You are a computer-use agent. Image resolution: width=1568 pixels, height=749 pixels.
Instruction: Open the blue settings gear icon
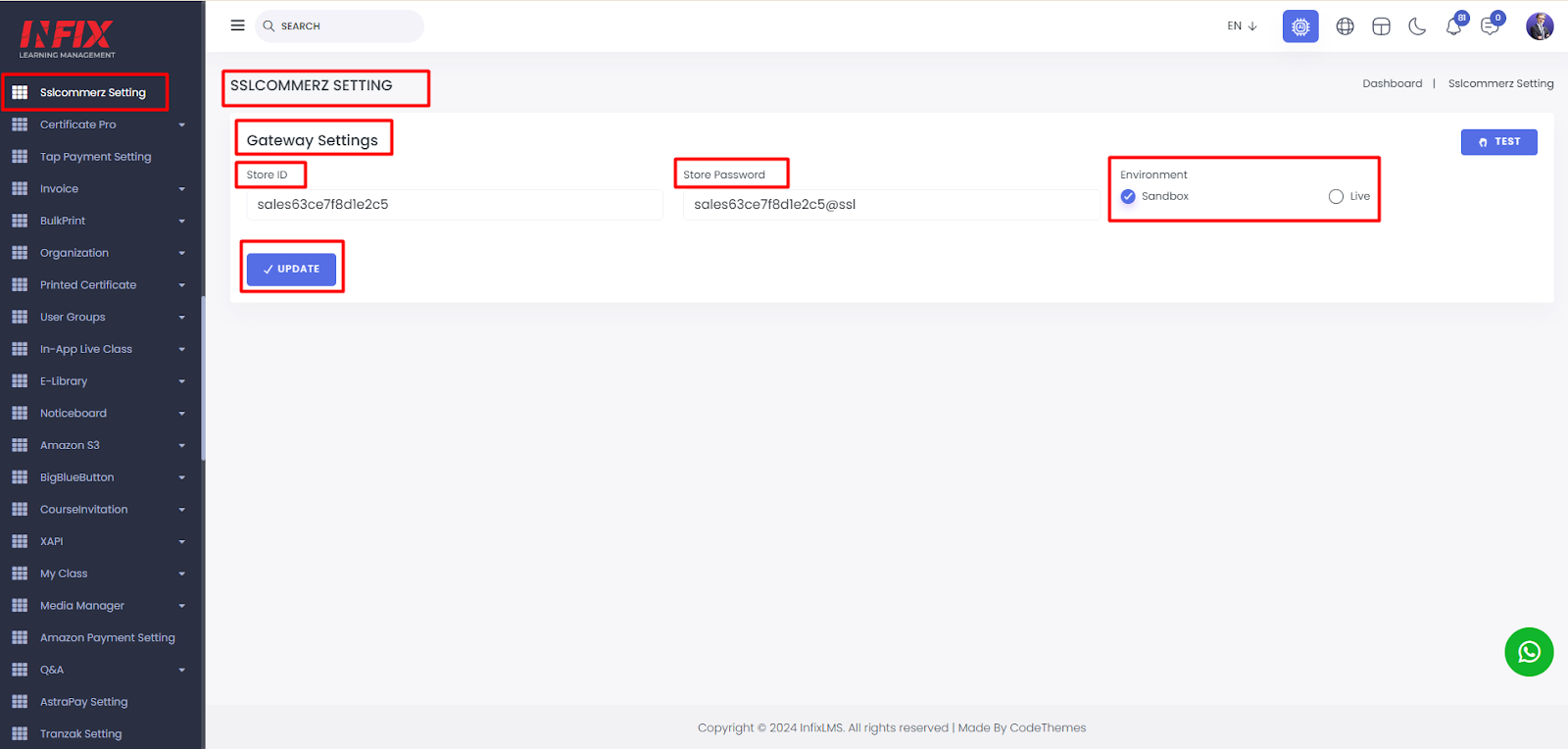tap(1300, 26)
